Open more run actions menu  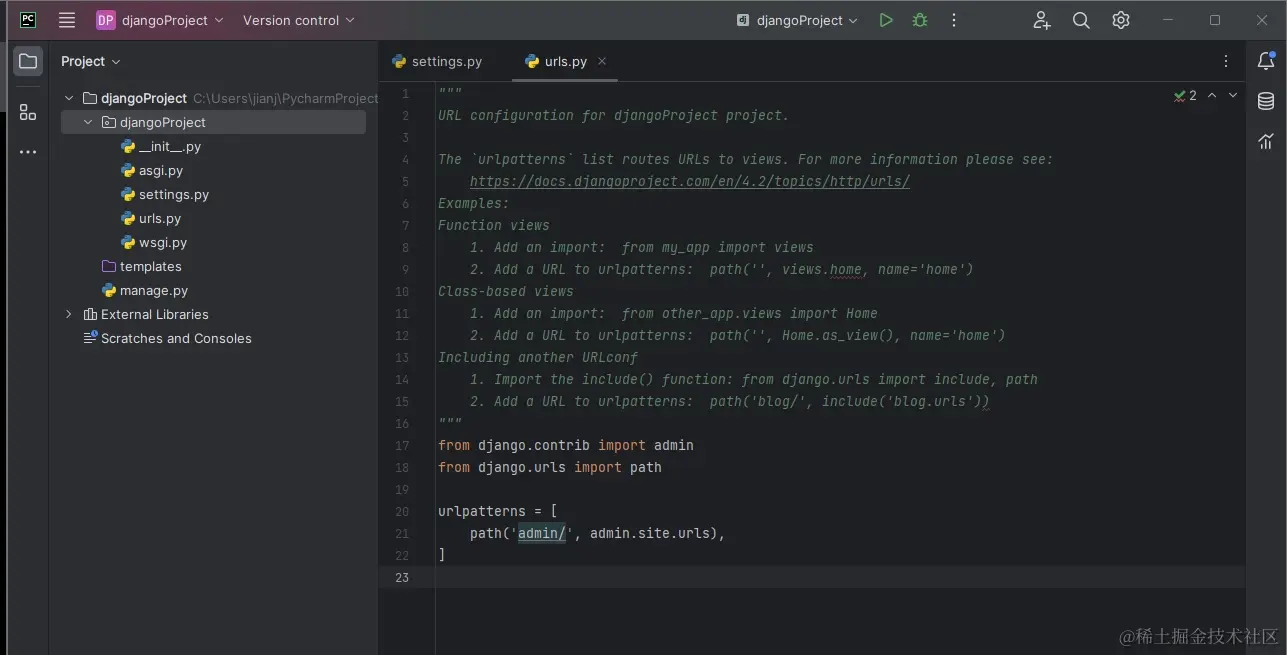point(954,20)
